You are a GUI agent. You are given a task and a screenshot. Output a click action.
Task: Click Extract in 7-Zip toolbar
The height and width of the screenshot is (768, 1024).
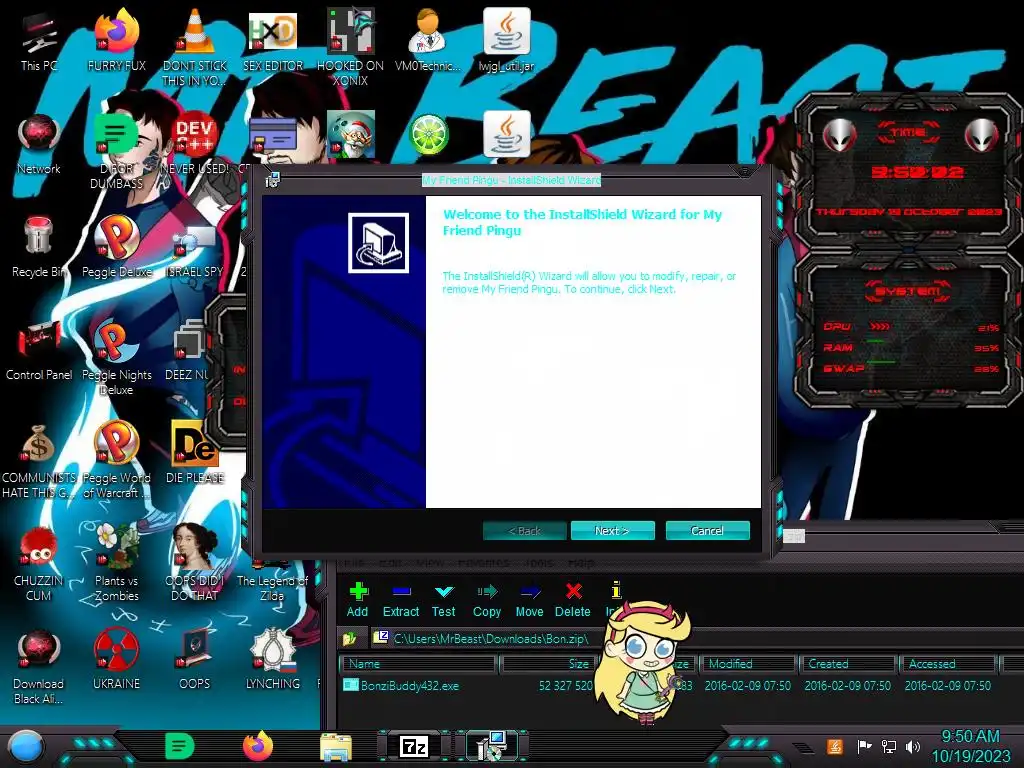(401, 600)
